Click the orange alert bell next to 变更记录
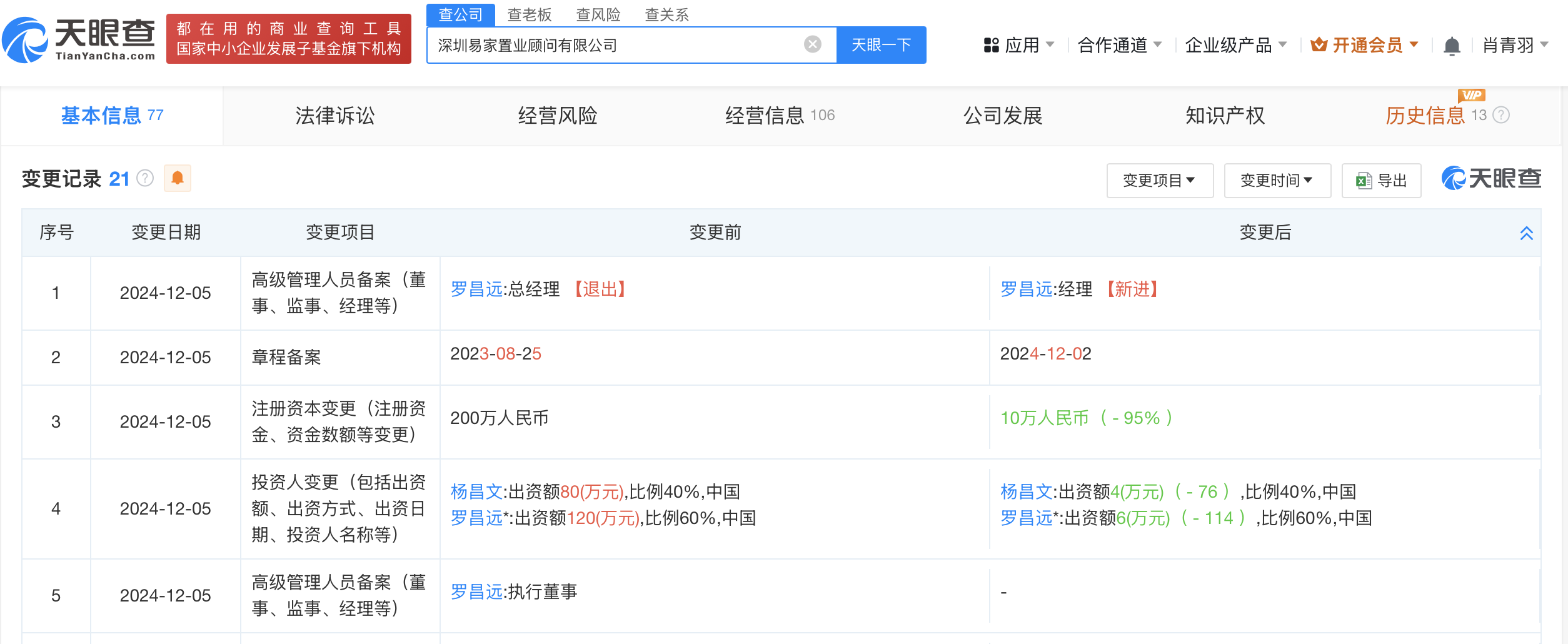This screenshot has width=1568, height=644. coord(178,178)
